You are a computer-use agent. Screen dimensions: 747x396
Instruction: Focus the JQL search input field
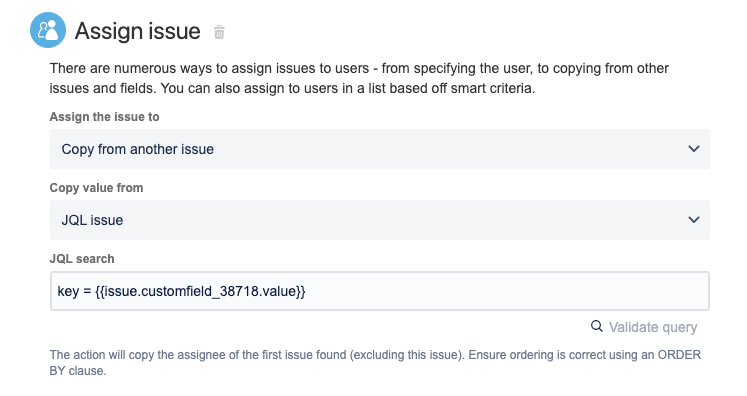pyautogui.click(x=380, y=291)
